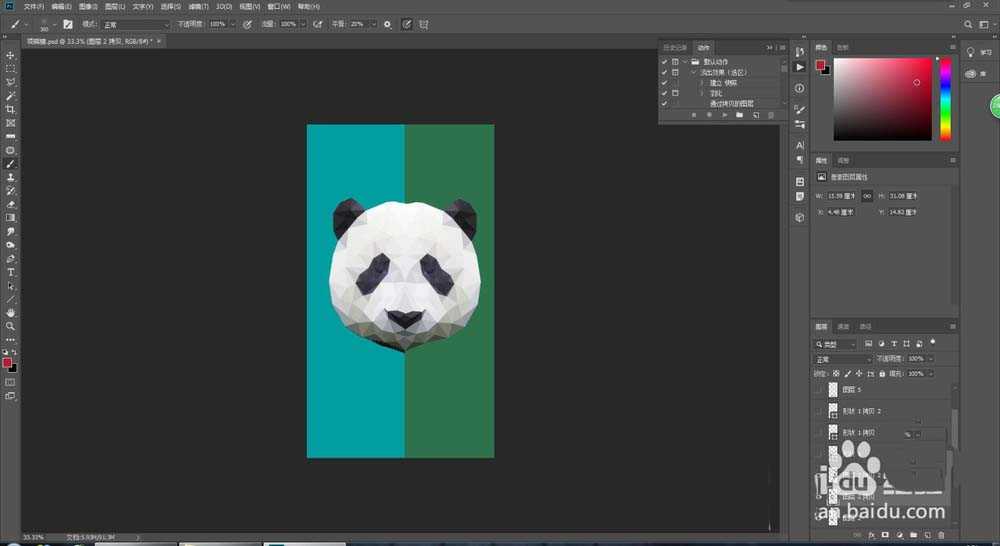The image size is (1000, 546).
Task: Choose the Type (T) tool
Action: [x=11, y=272]
